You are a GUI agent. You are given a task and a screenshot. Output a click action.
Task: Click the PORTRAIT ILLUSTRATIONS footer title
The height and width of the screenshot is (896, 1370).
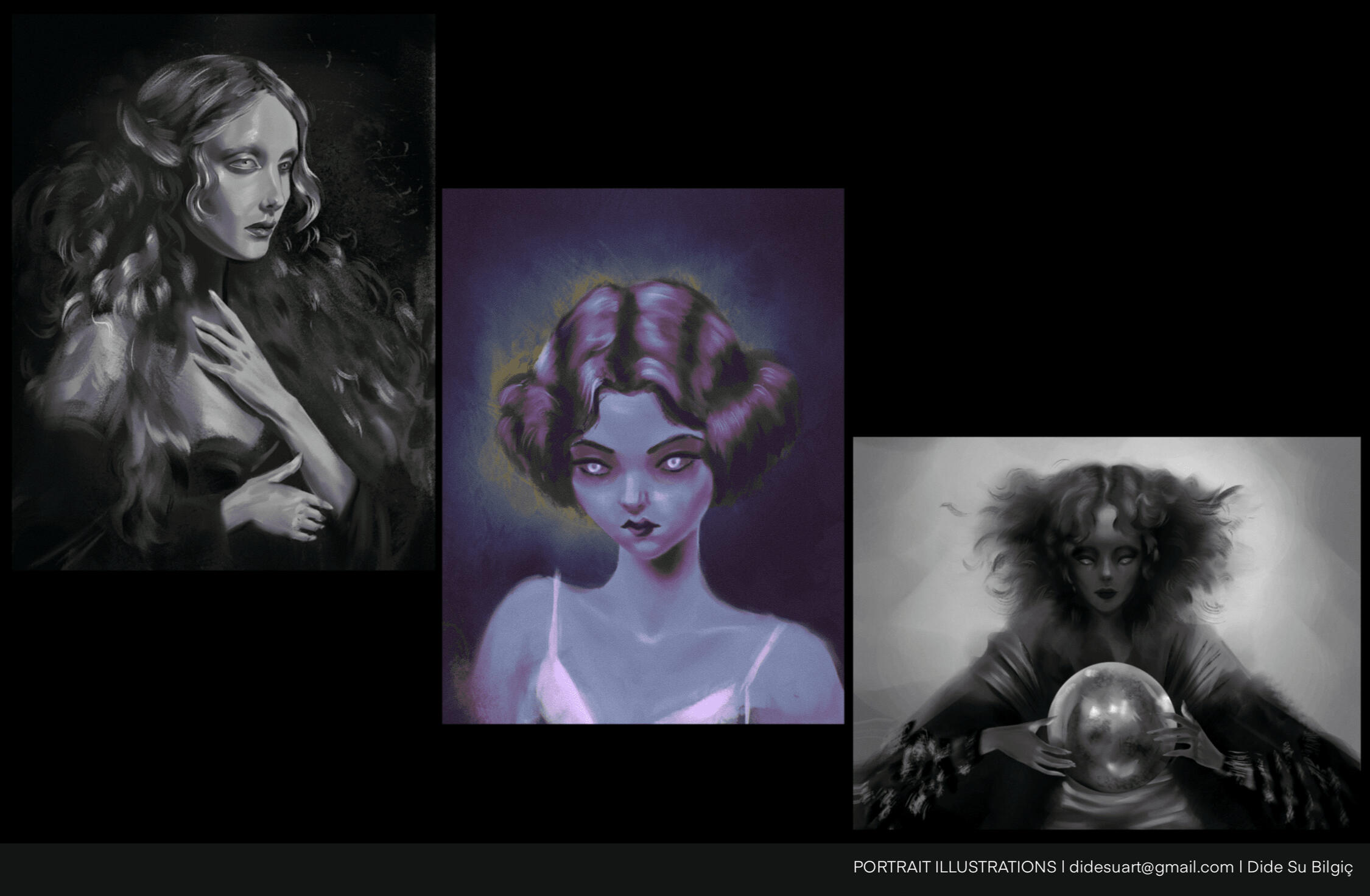(x=954, y=867)
